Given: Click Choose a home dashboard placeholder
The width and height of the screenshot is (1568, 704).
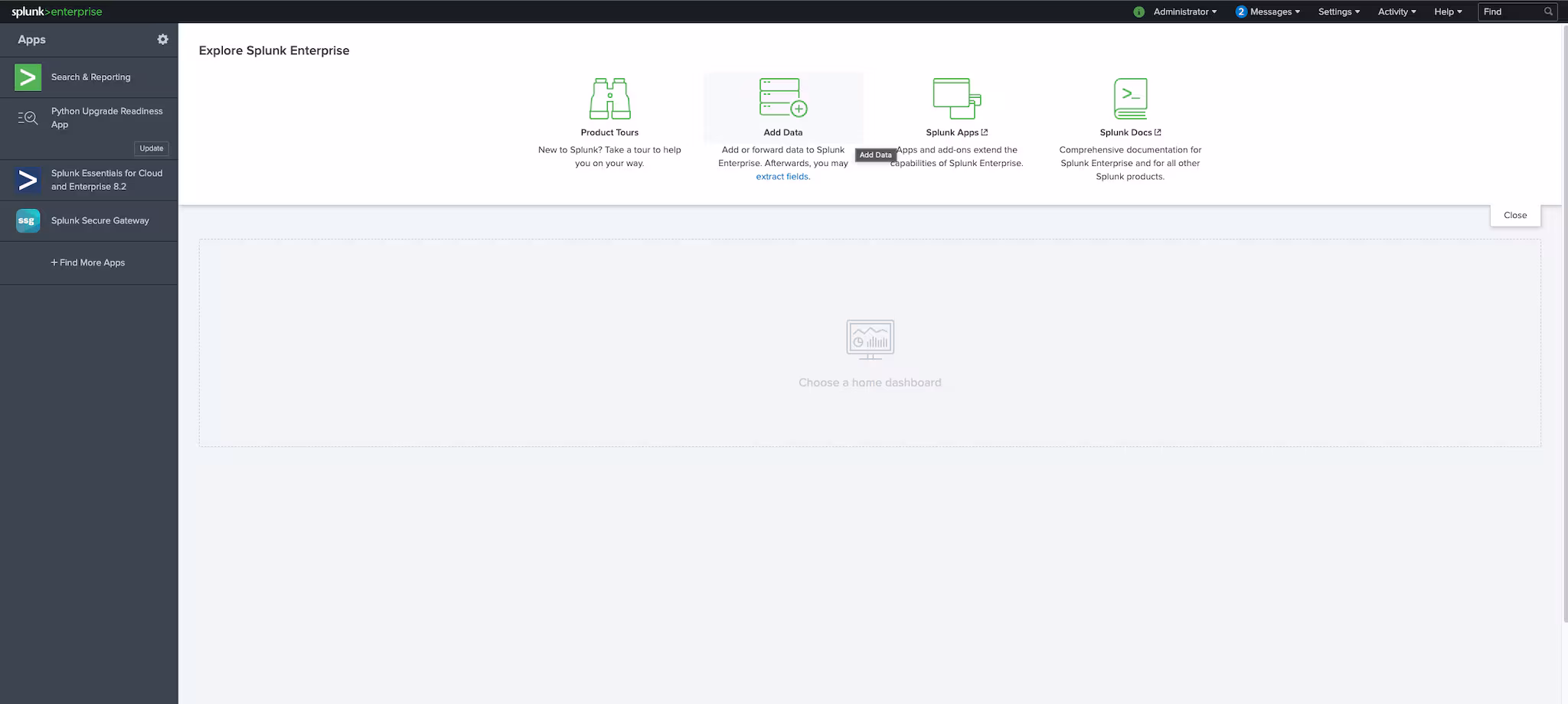Looking at the screenshot, I should pos(870,382).
